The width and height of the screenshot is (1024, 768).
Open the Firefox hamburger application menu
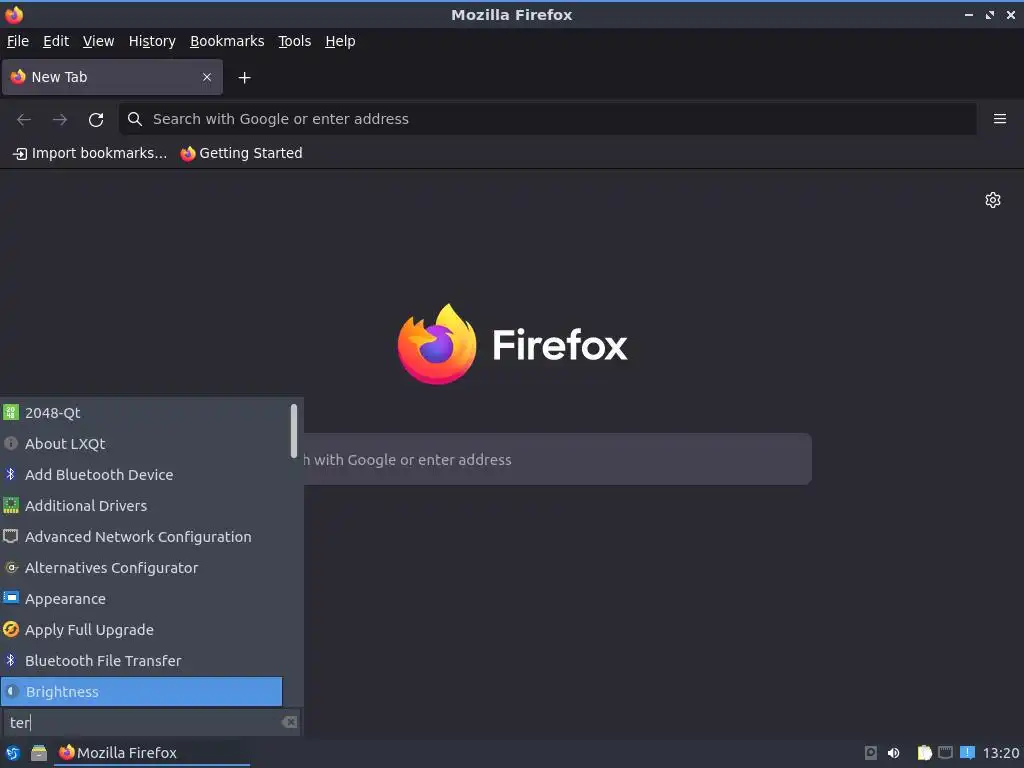tap(1000, 119)
